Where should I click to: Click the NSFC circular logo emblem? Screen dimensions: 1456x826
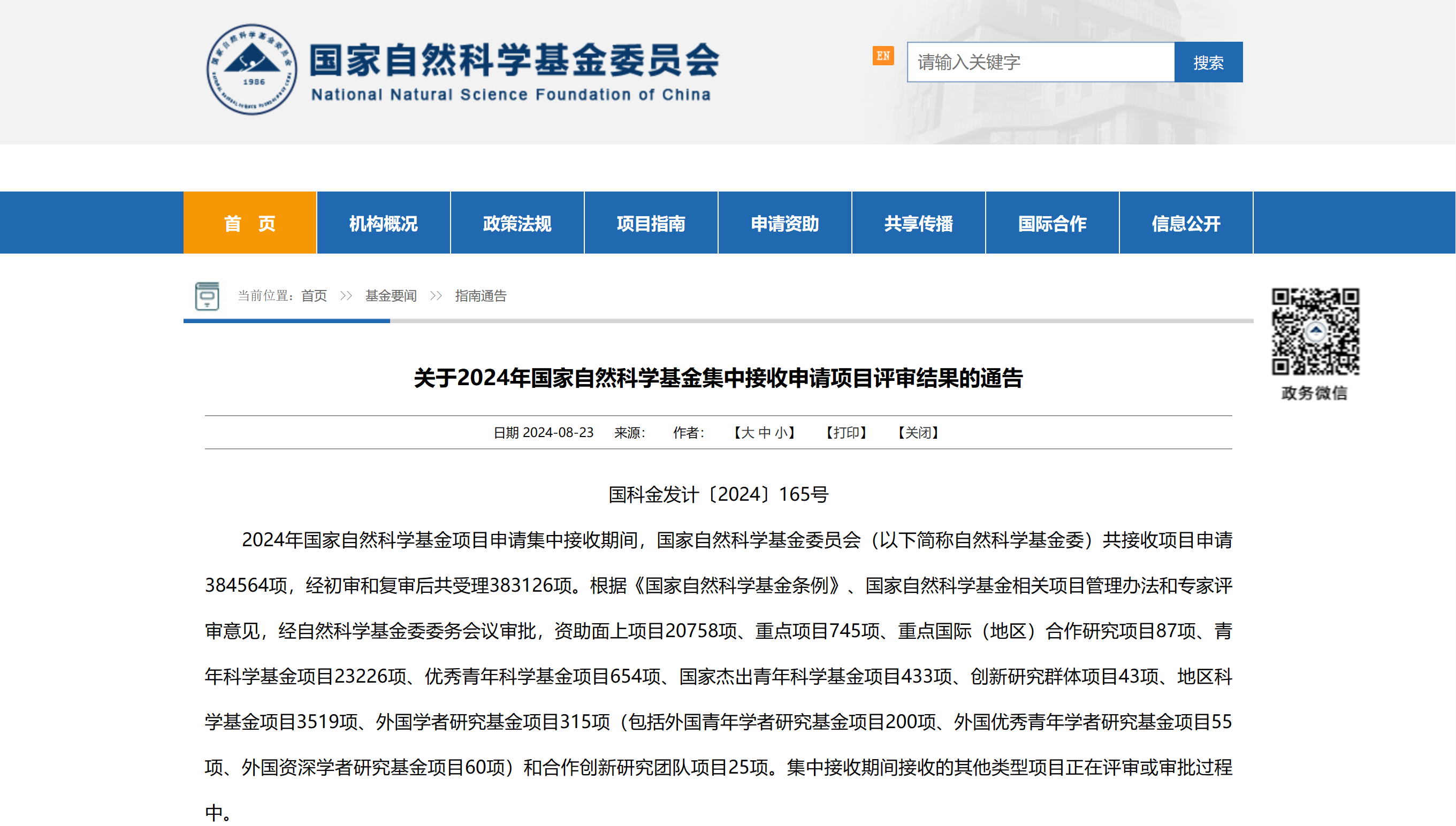click(x=251, y=69)
